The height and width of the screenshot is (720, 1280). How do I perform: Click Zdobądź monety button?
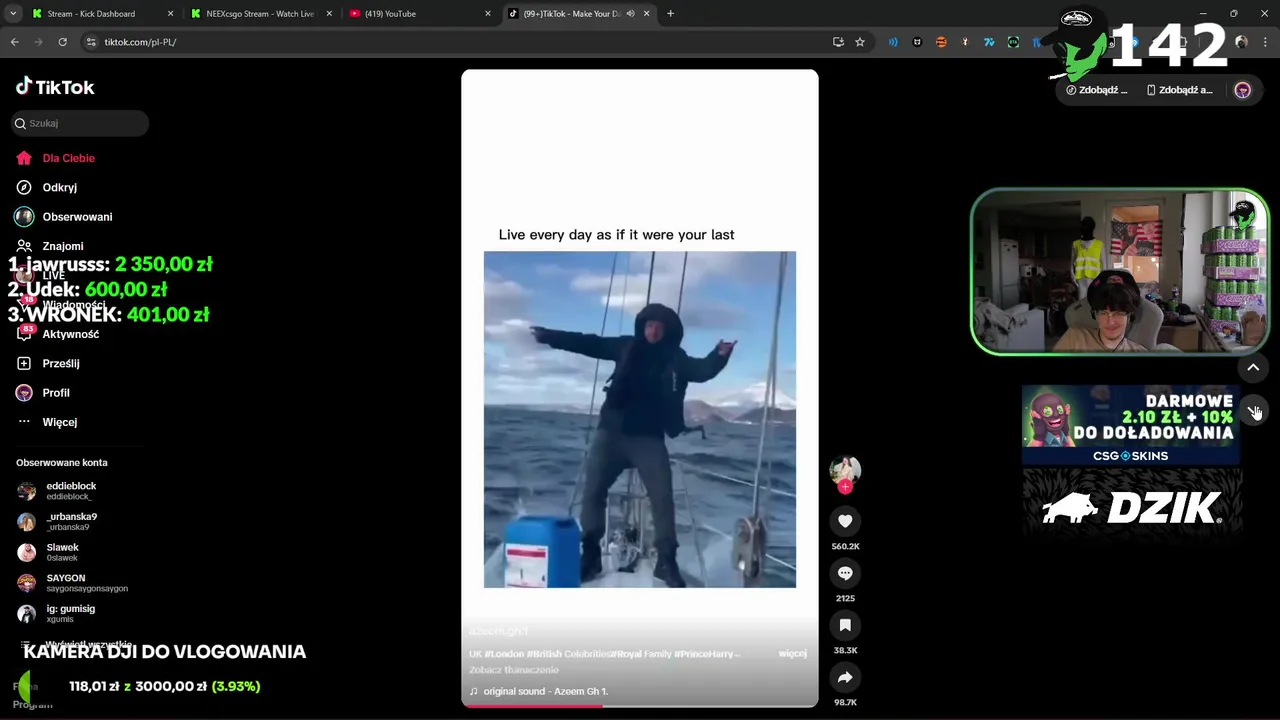point(1097,90)
